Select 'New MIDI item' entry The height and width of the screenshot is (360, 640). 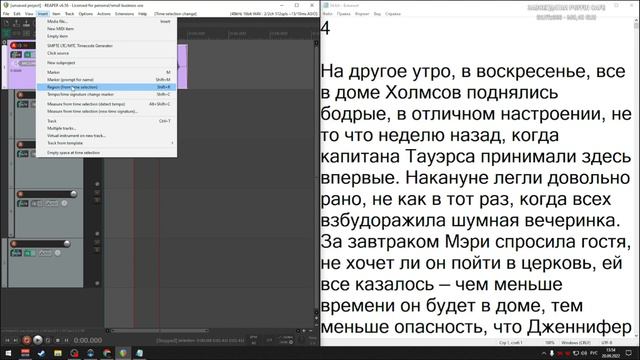click(x=107, y=29)
